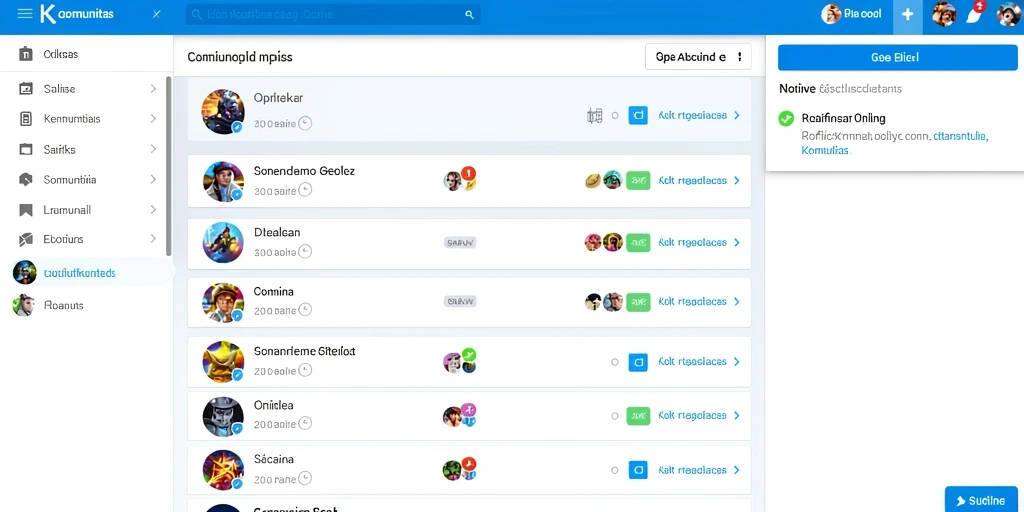
Task: Expand the Kennumtiais sidebar chevron
Action: pyautogui.click(x=153, y=119)
